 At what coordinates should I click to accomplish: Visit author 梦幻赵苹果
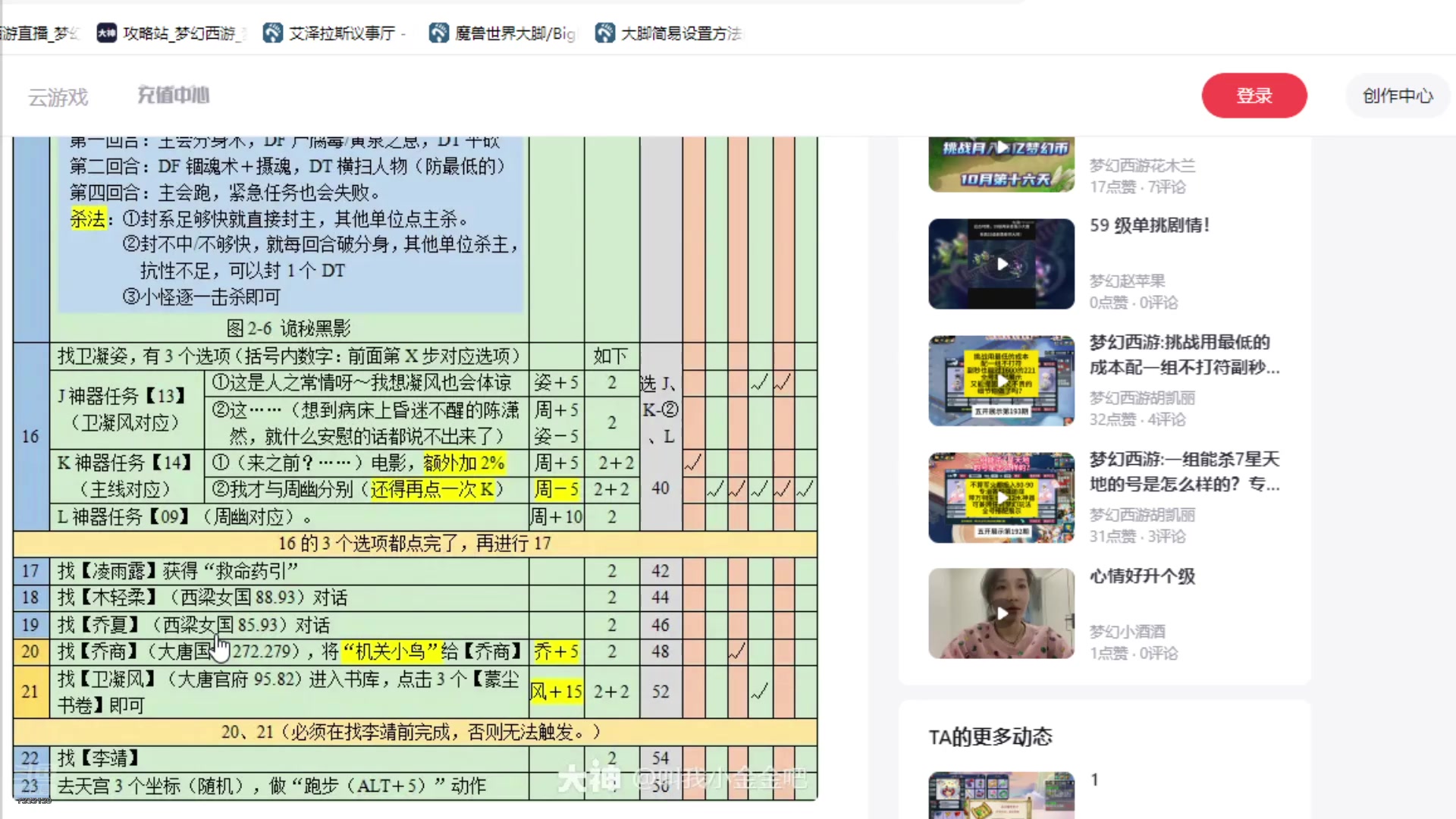click(x=1127, y=281)
